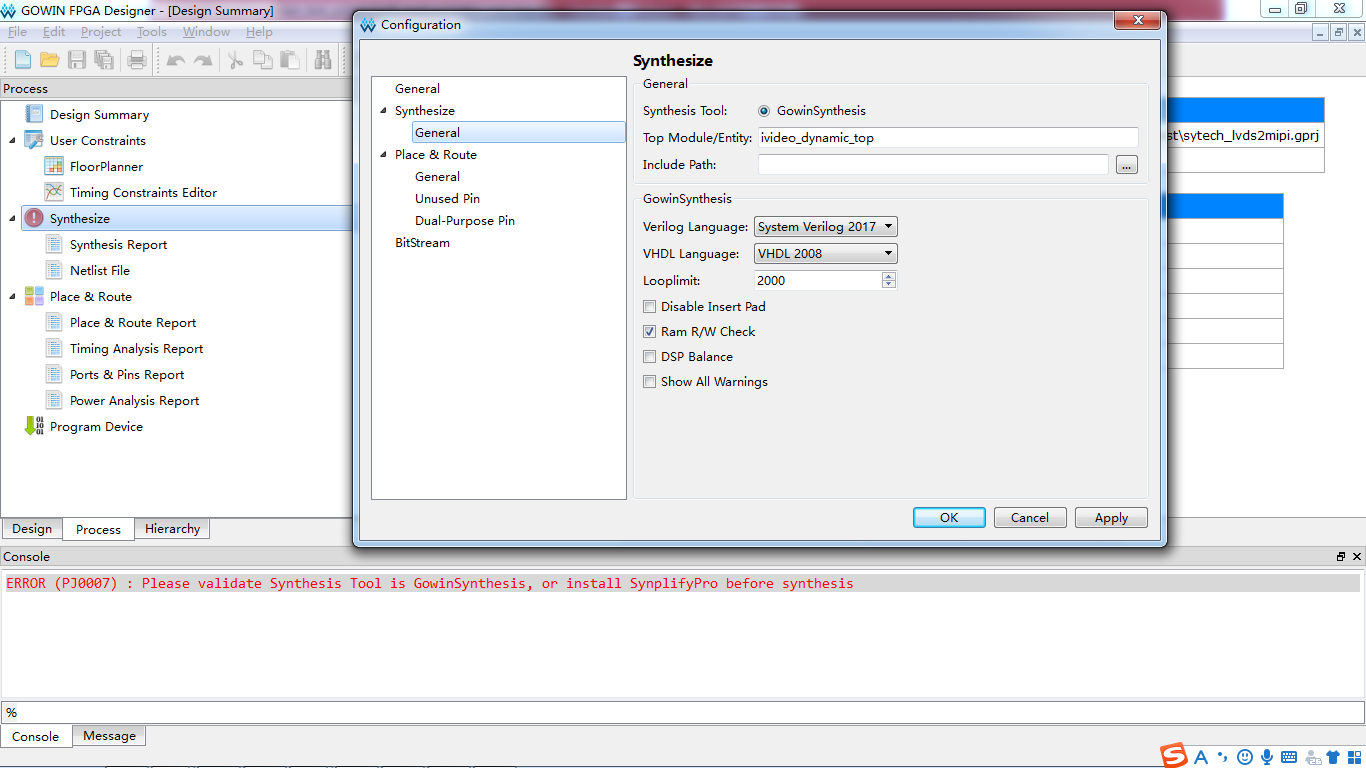Screen dimensions: 1366x768
Task: Click the Save floppy disk icon
Action: [x=77, y=60]
